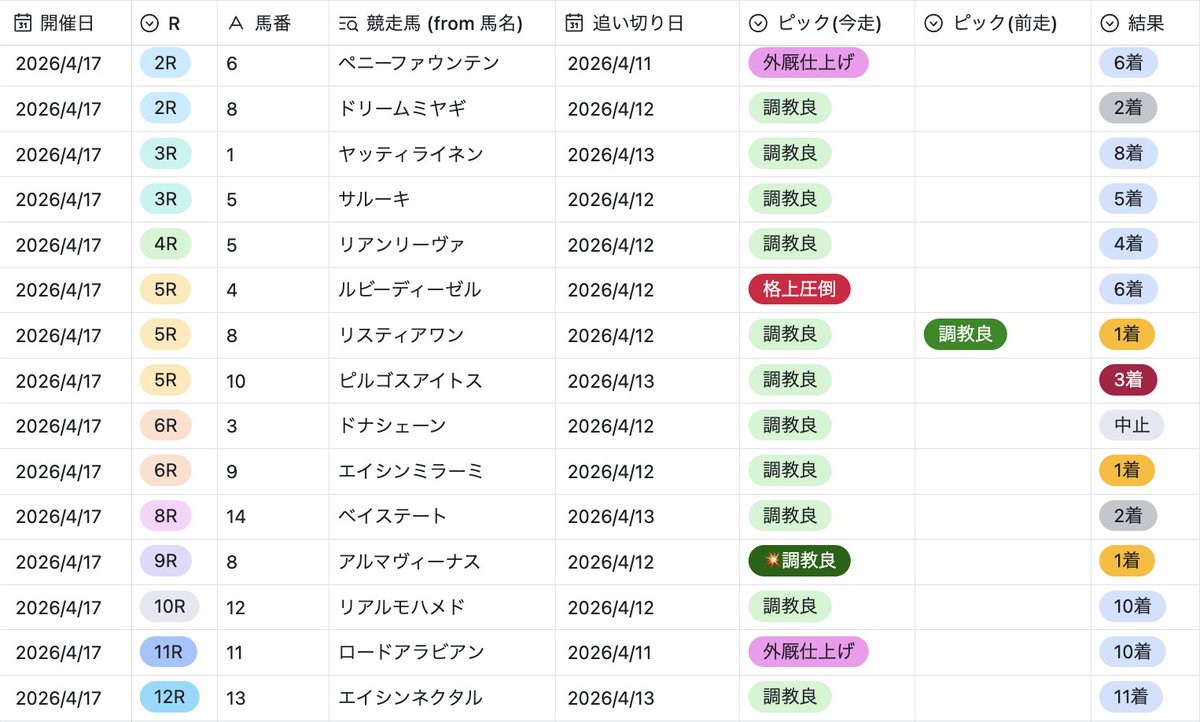Select the 2R tag in ペニーファウンテン row
The image size is (1200, 722).
click(x=166, y=63)
